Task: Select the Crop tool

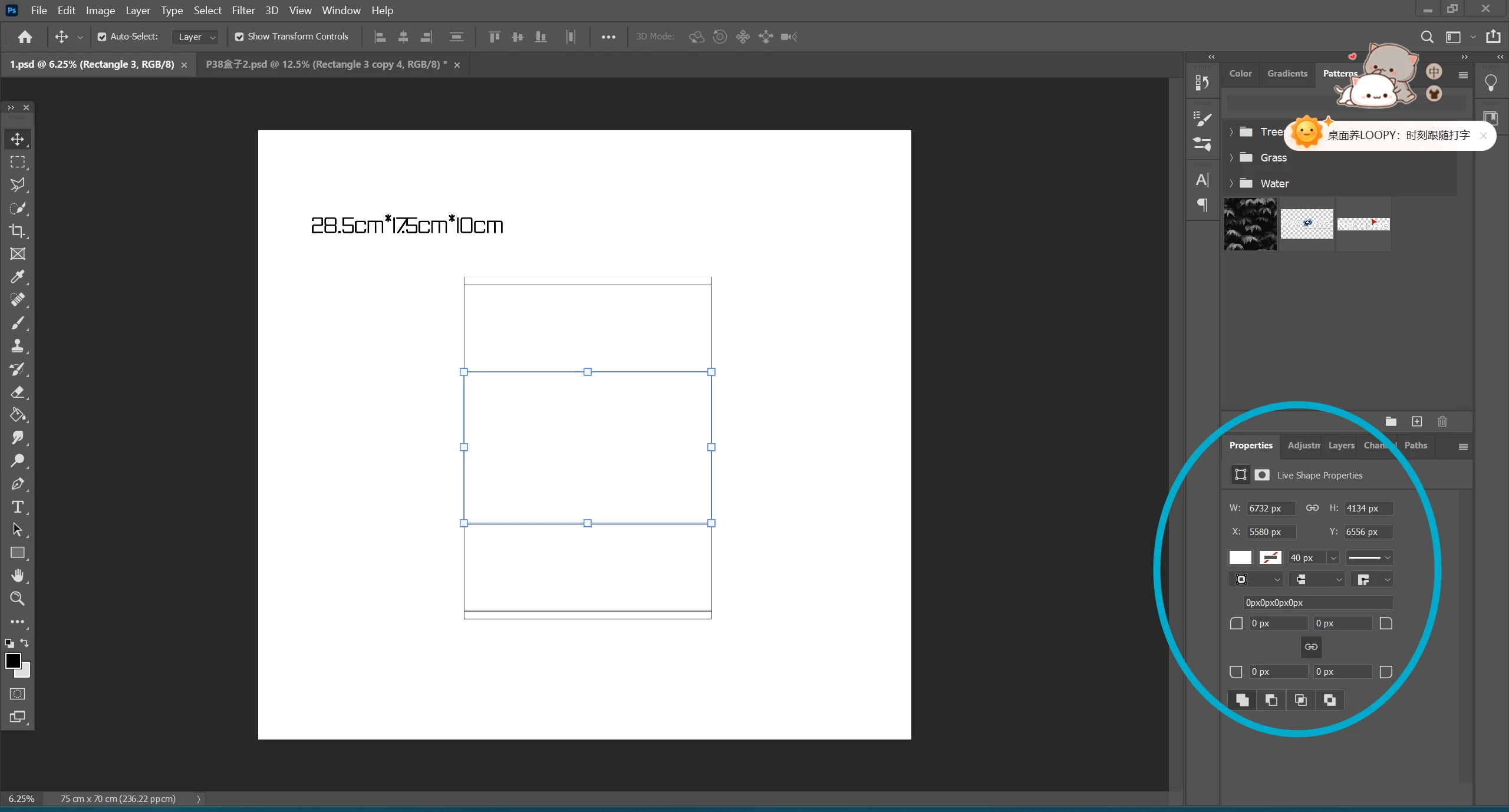Action: 17,231
